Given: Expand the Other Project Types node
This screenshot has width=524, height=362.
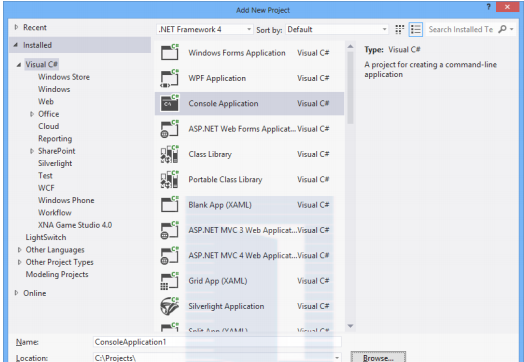Looking at the screenshot, I should coord(19,262).
